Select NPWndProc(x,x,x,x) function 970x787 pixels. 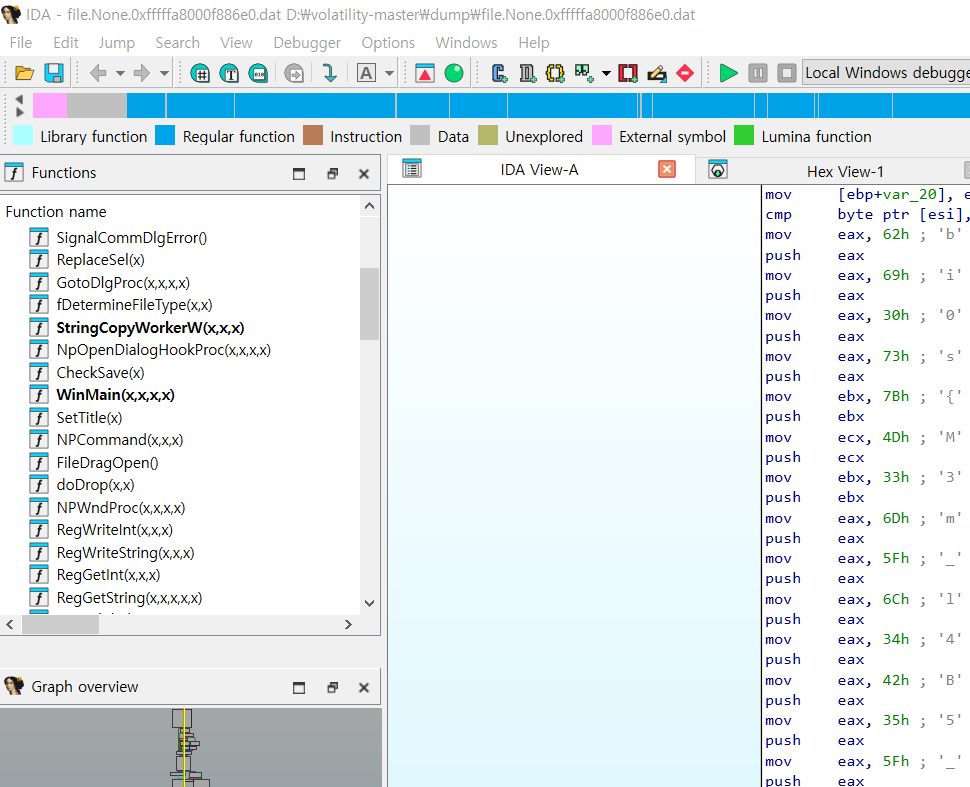point(121,508)
